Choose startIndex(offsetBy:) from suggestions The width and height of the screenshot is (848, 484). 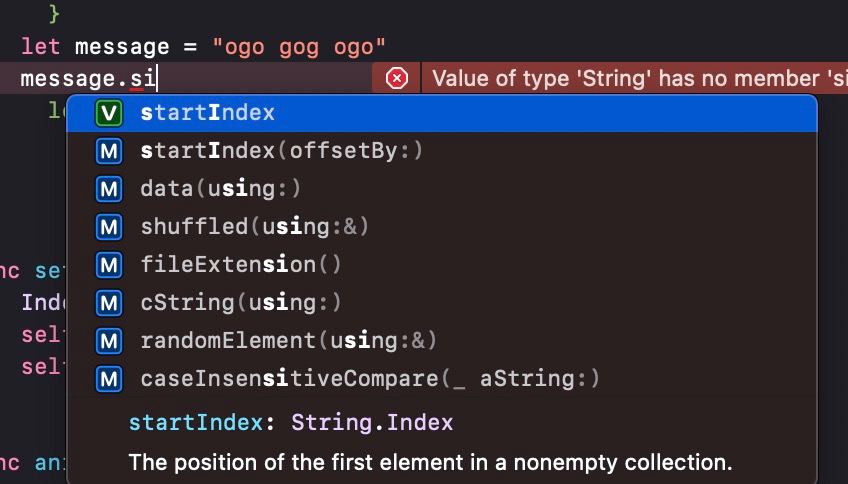pos(282,151)
